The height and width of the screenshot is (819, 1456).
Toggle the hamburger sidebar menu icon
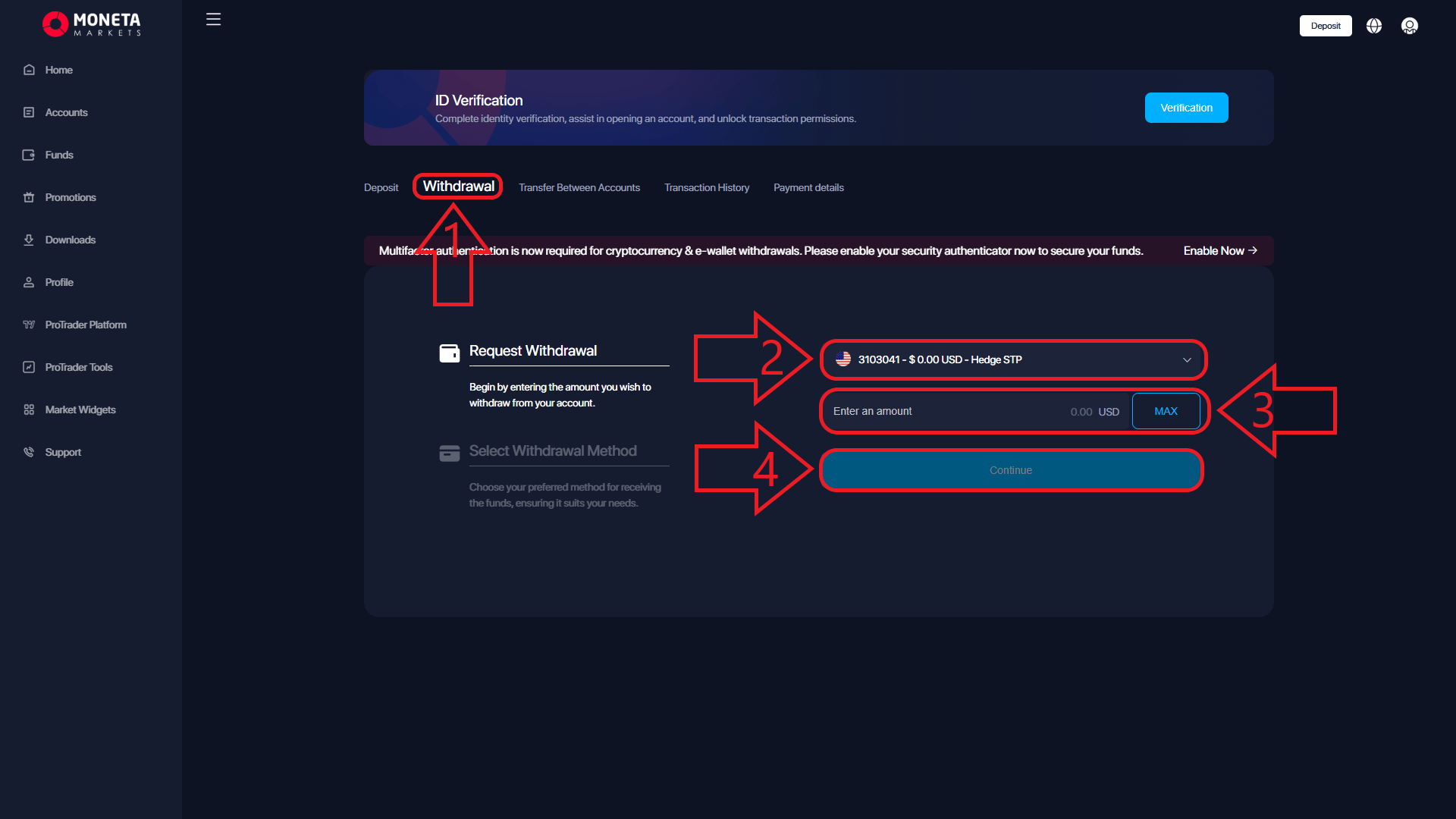click(213, 20)
